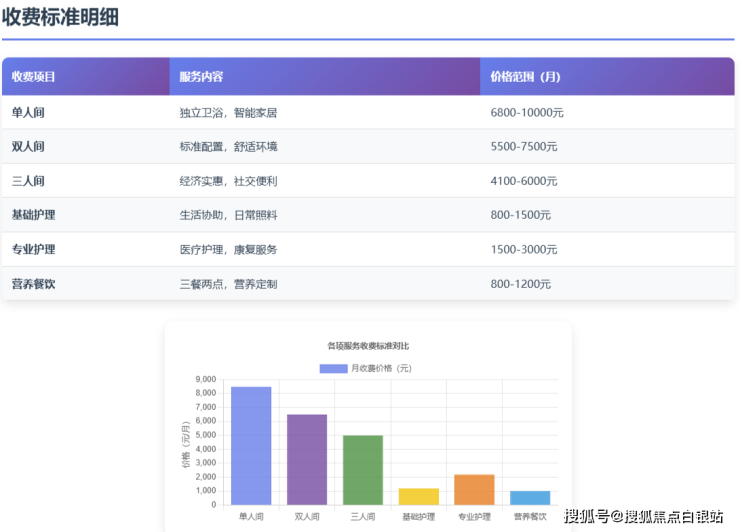Click the 收费标准明细 page heading

coord(60,17)
